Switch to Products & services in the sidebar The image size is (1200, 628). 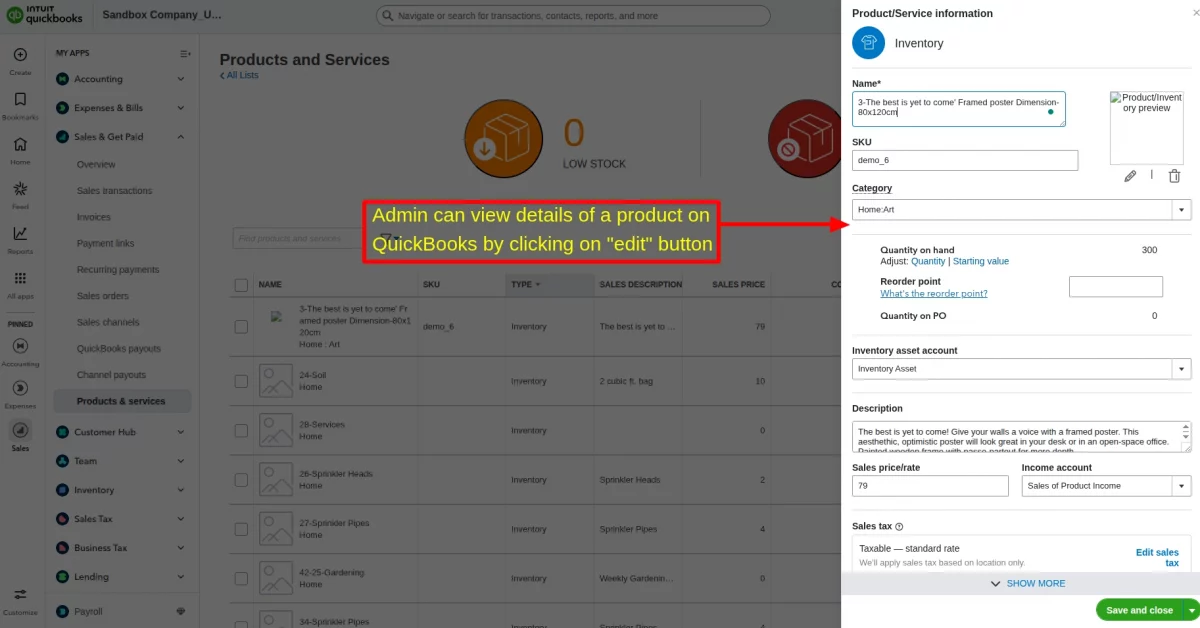tap(122, 400)
